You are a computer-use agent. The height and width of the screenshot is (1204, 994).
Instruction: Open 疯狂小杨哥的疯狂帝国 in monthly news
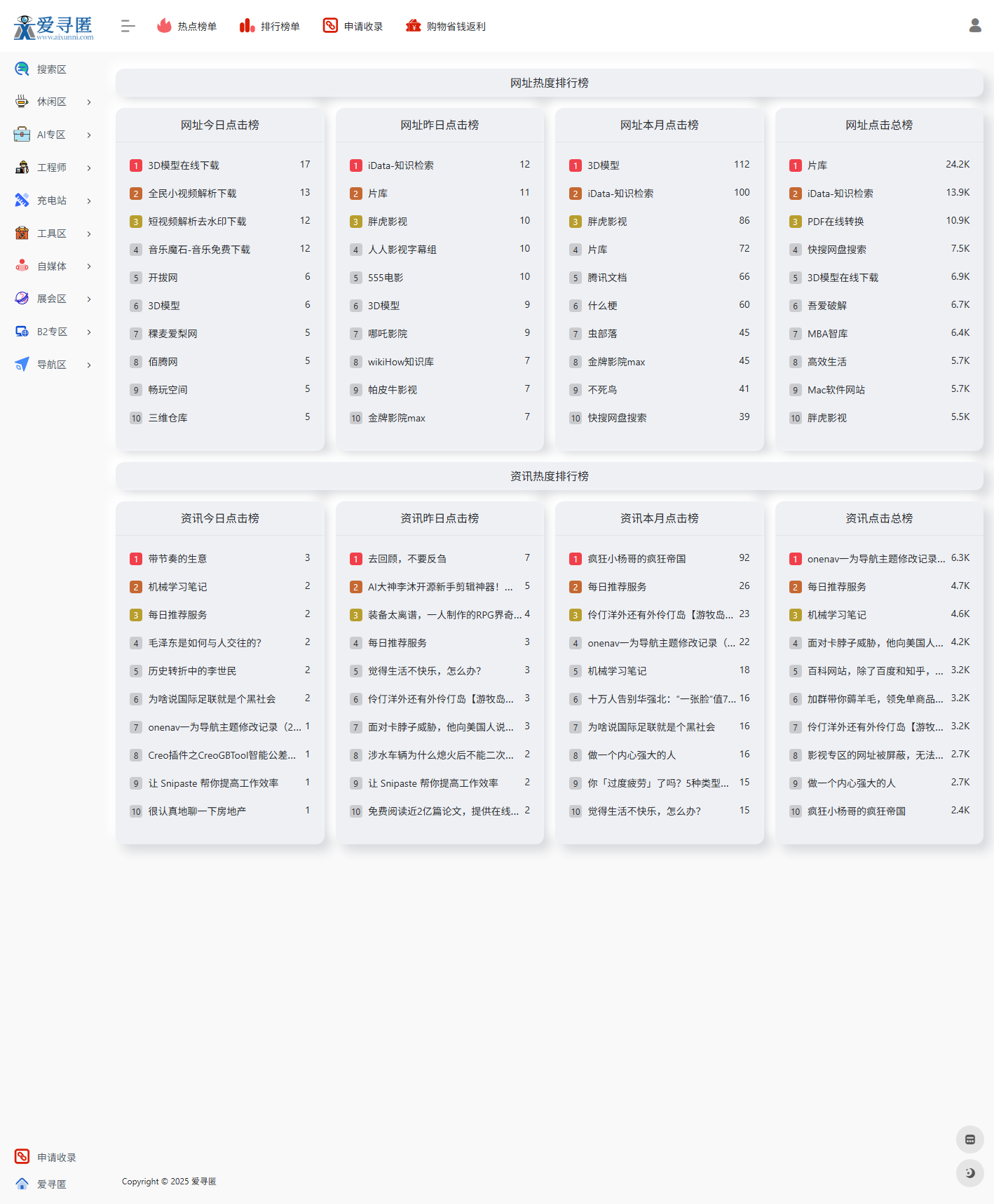point(636,559)
